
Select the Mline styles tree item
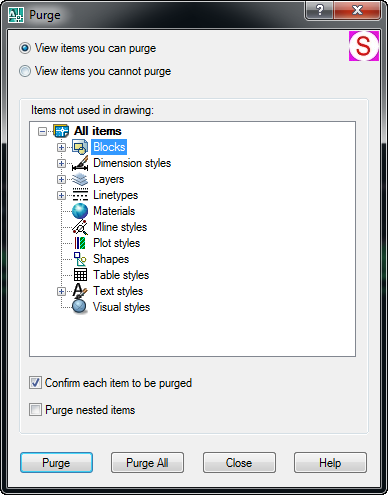pos(120,227)
